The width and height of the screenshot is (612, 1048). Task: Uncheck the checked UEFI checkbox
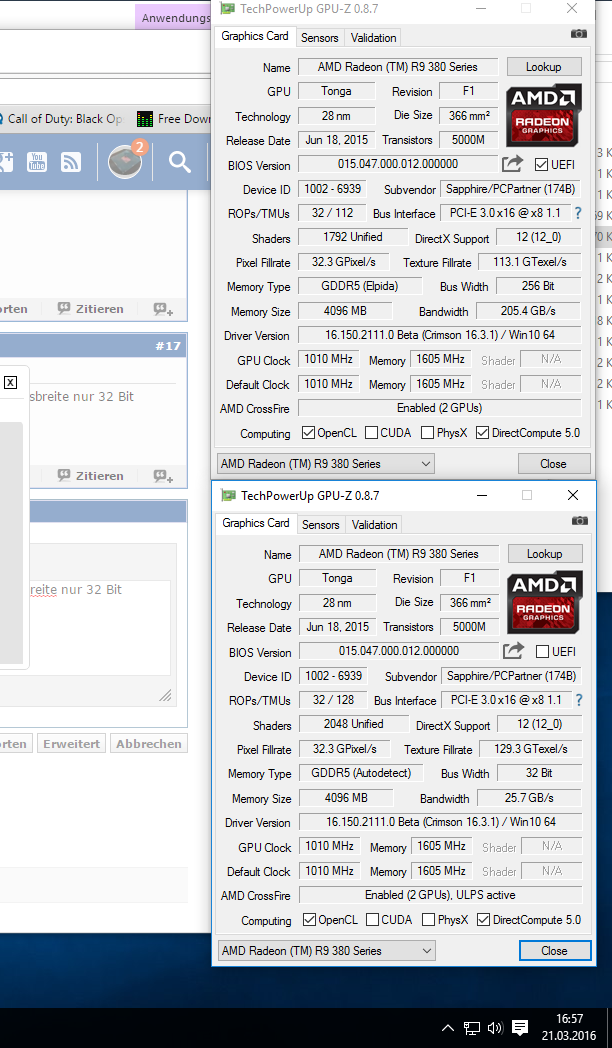tap(541, 164)
